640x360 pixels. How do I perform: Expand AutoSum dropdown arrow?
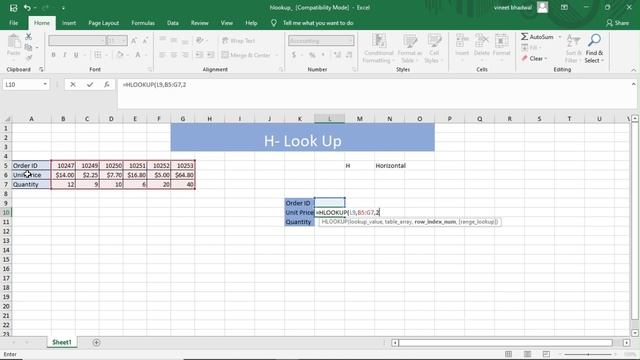point(560,37)
